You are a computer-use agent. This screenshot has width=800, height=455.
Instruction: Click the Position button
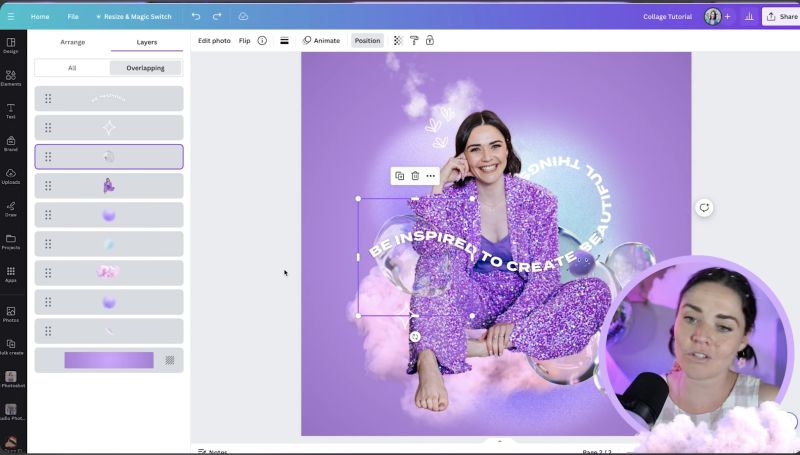(x=367, y=40)
